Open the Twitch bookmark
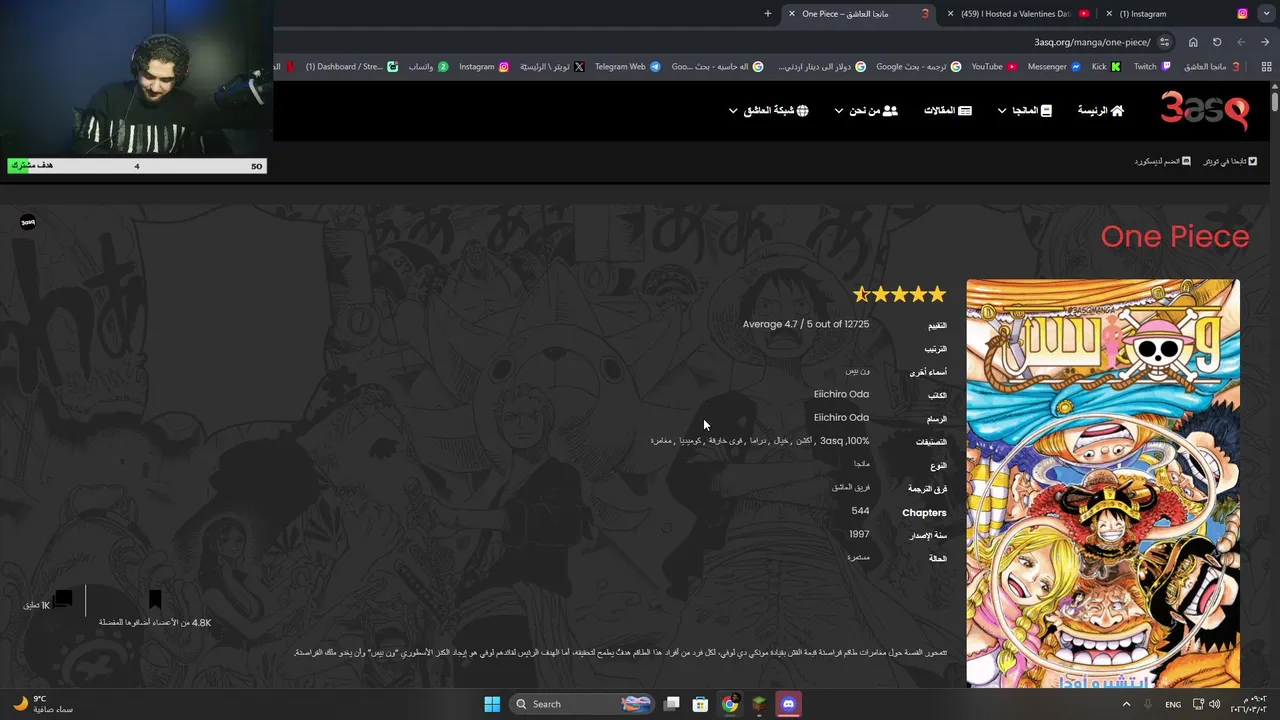 click(1151, 67)
